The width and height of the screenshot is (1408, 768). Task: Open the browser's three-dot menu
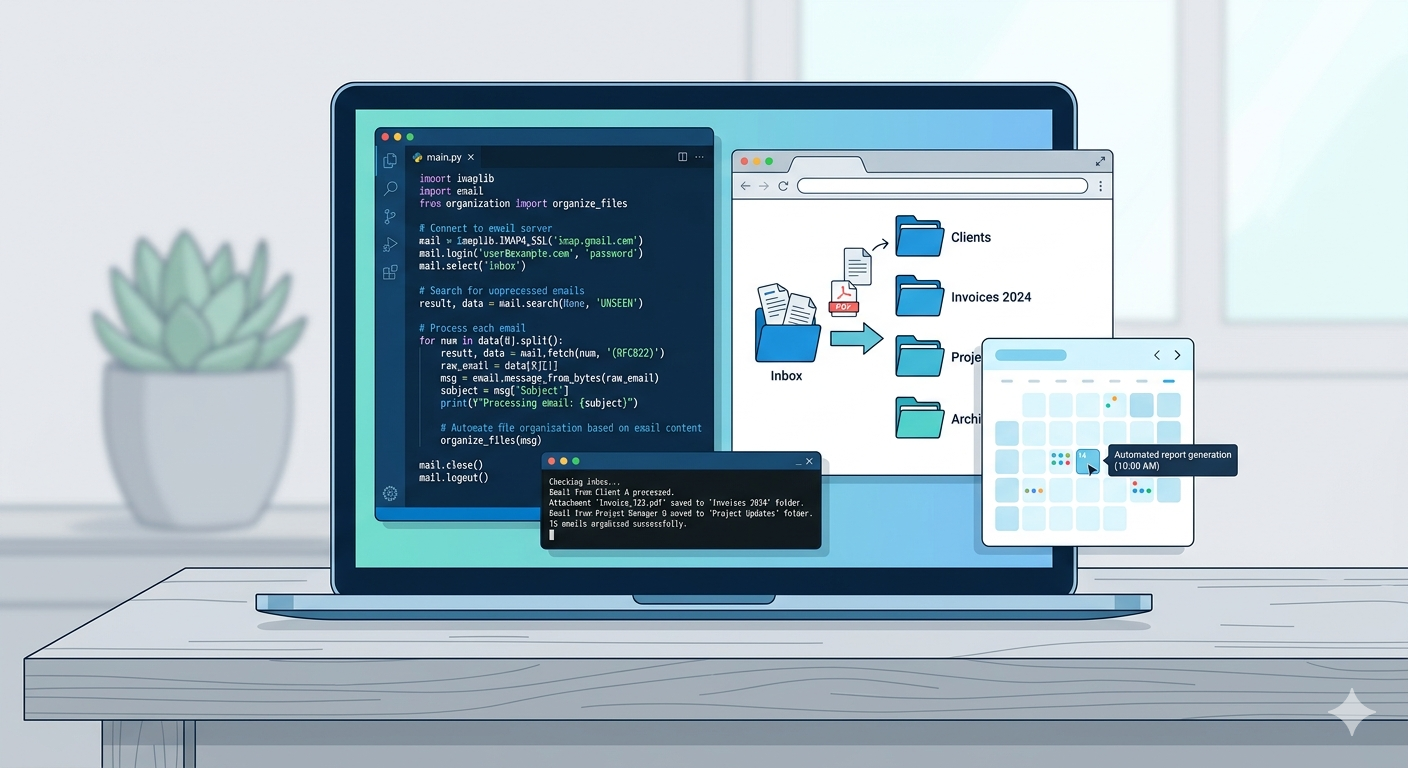1101,186
